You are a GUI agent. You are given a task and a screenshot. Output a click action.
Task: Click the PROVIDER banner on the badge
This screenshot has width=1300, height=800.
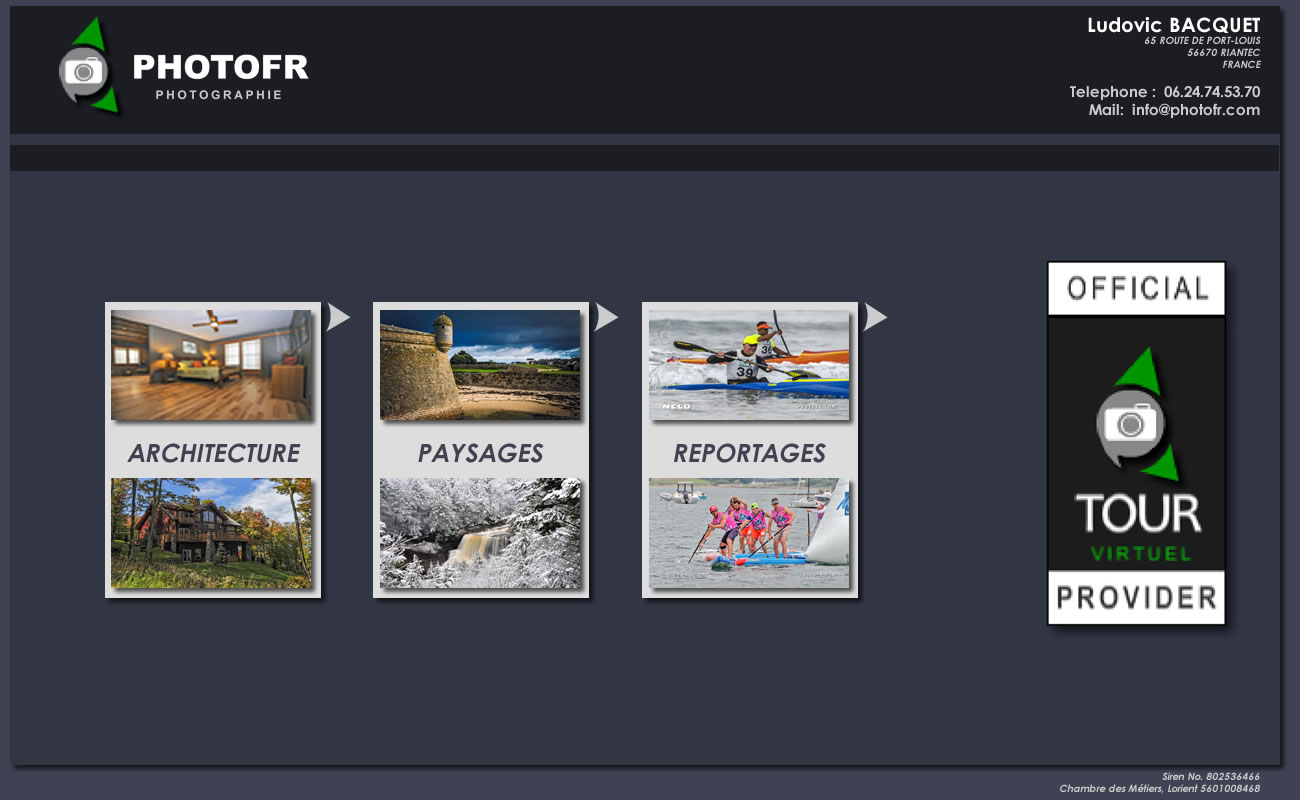(1136, 598)
